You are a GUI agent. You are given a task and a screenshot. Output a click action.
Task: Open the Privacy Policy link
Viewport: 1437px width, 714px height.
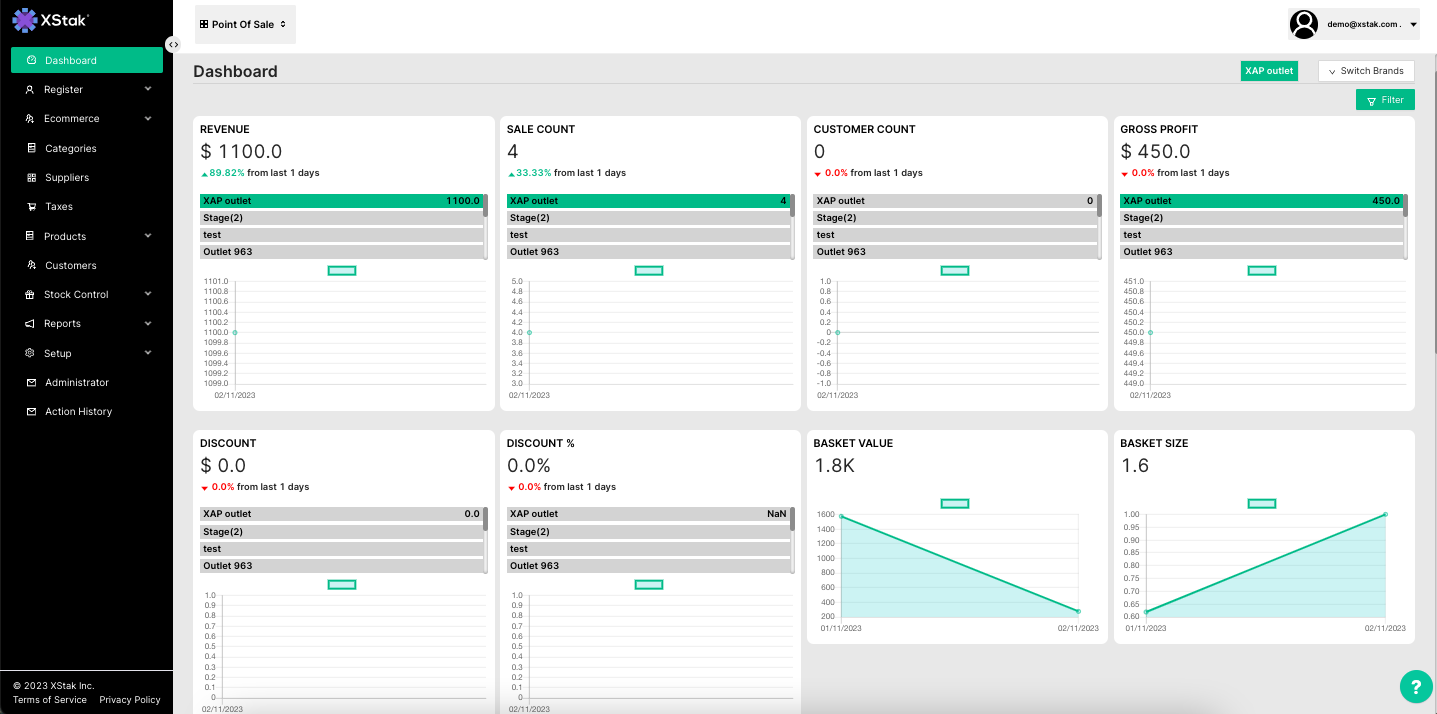(129, 700)
